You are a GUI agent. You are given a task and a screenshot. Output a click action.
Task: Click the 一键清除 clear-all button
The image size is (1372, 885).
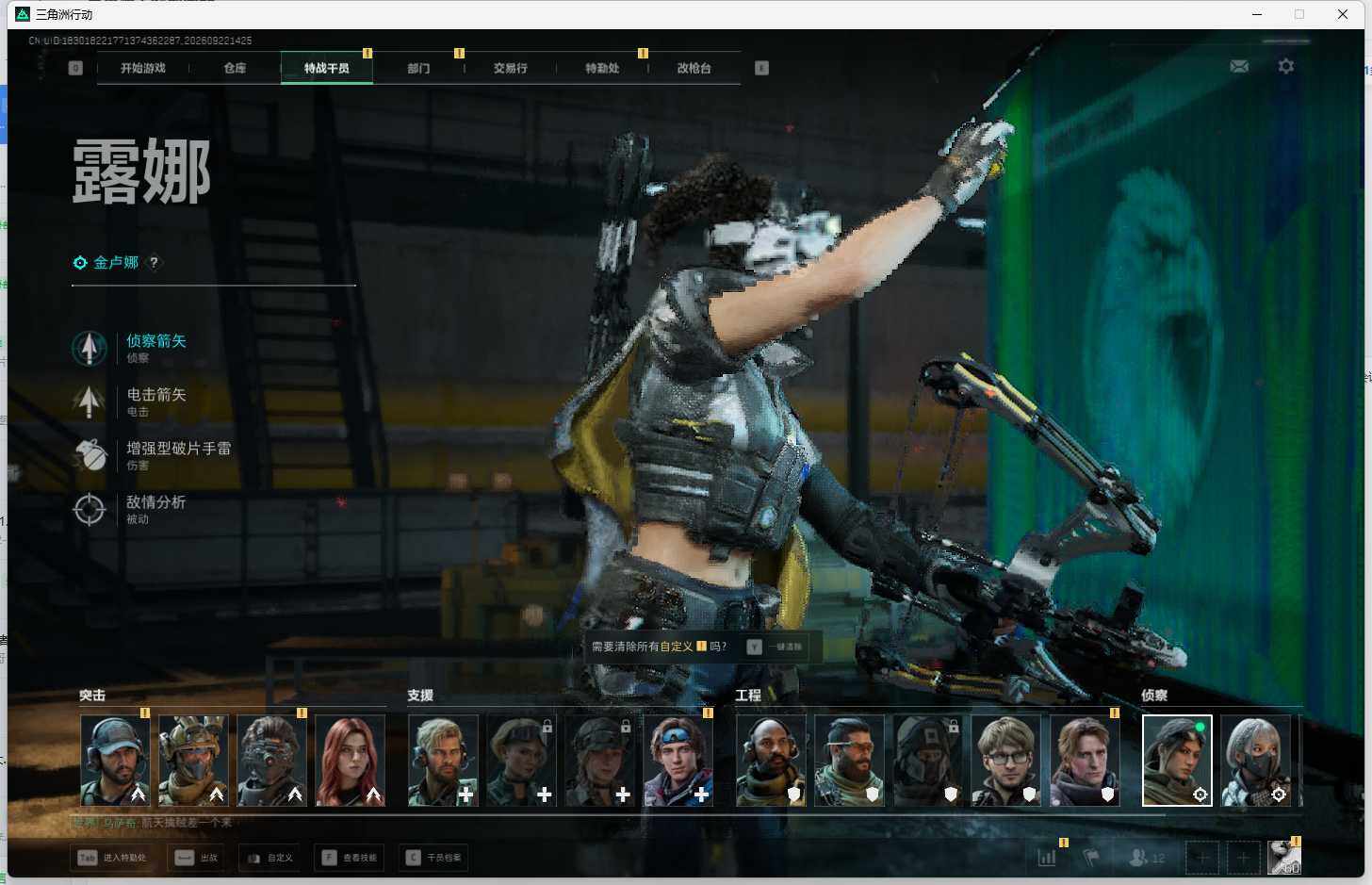point(776,647)
